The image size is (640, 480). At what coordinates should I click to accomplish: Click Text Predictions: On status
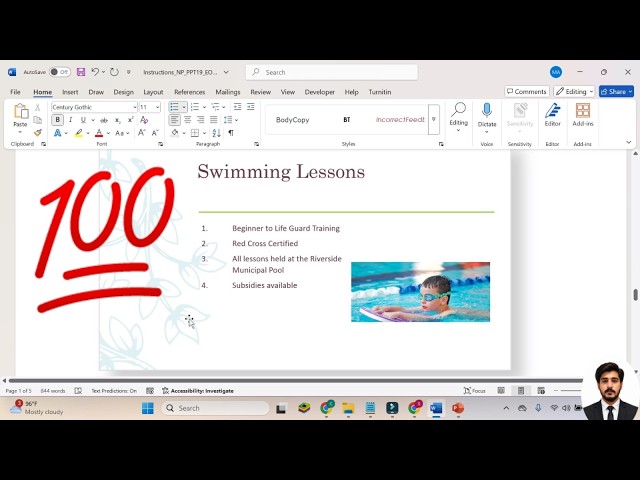[x=114, y=391]
